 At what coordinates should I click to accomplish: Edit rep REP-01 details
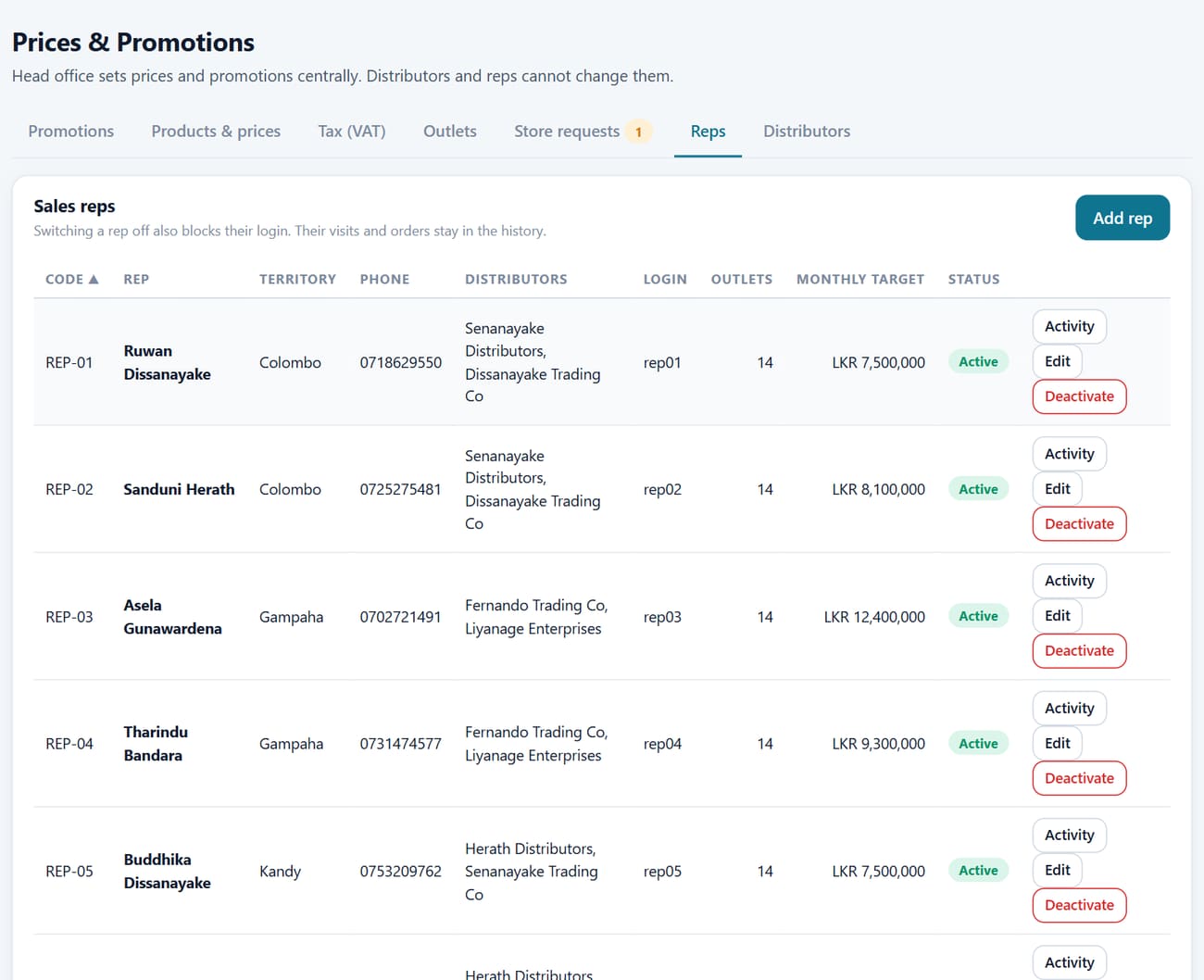(1058, 361)
